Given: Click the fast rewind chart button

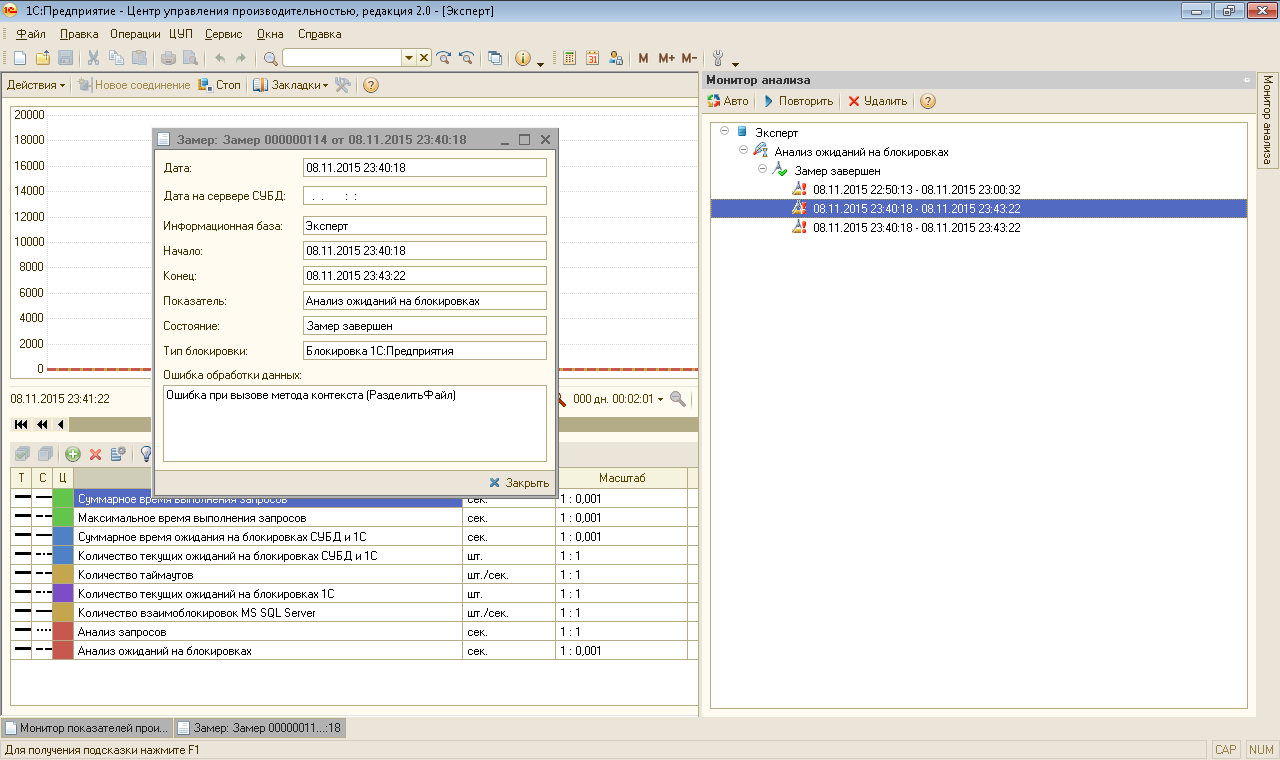Looking at the screenshot, I should click(x=42, y=425).
